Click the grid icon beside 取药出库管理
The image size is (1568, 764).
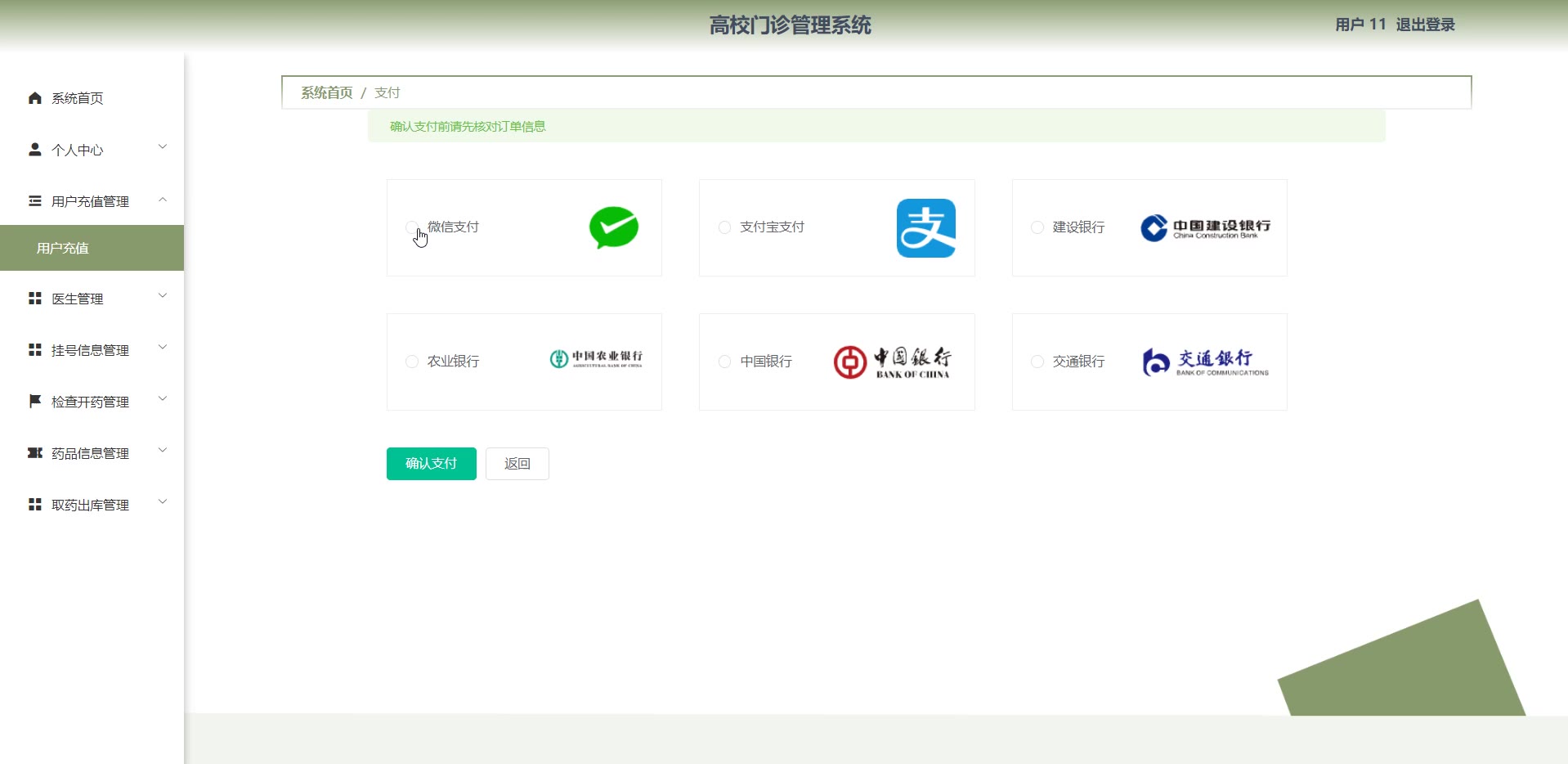click(34, 505)
